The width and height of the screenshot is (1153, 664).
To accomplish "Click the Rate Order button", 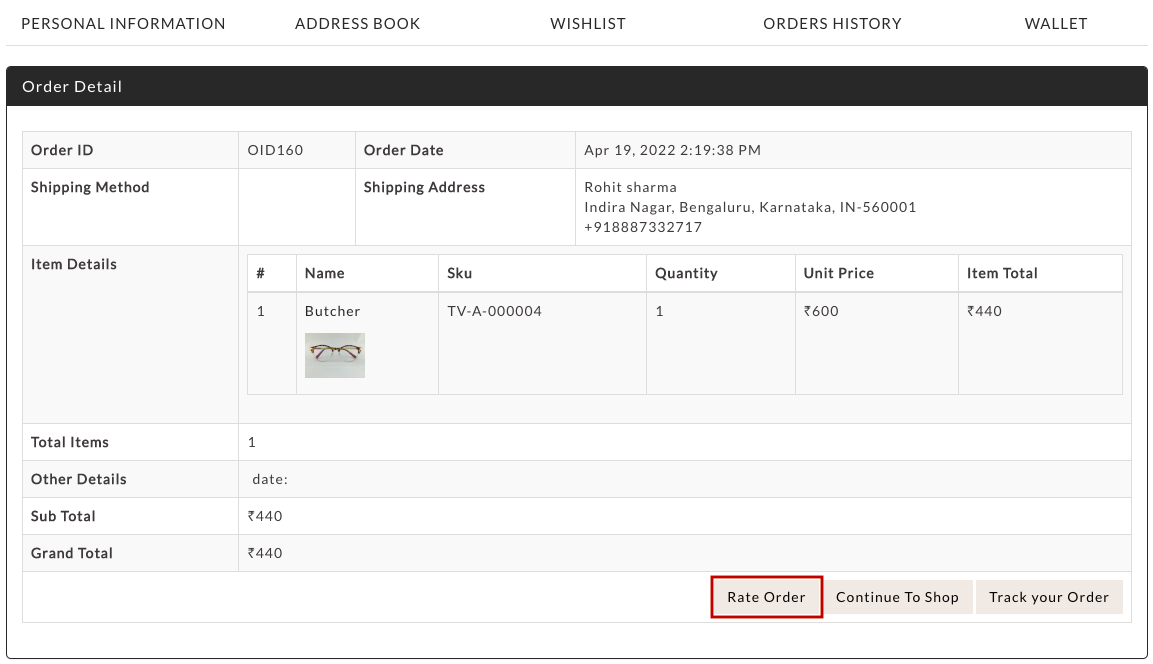I will [766, 597].
